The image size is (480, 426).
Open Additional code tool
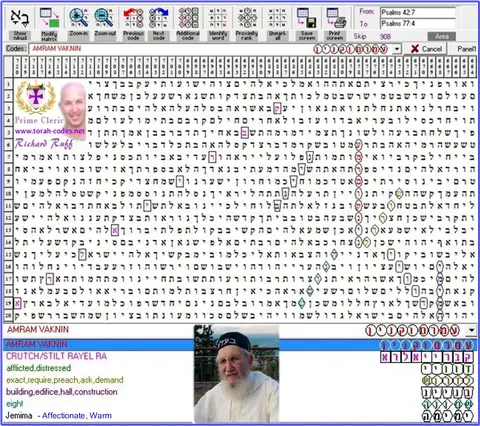pos(188,23)
